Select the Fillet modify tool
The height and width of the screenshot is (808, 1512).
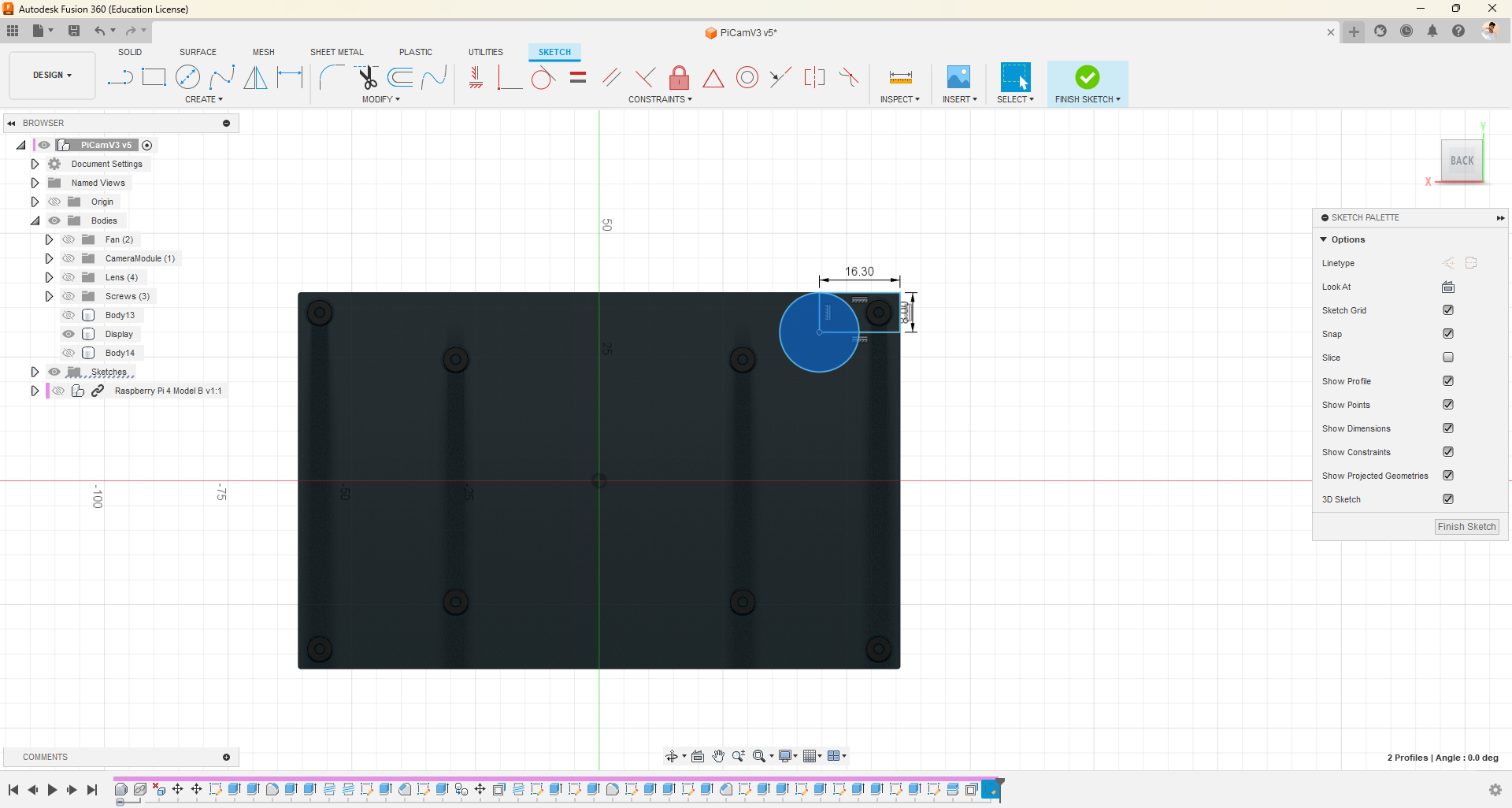pyautogui.click(x=332, y=77)
